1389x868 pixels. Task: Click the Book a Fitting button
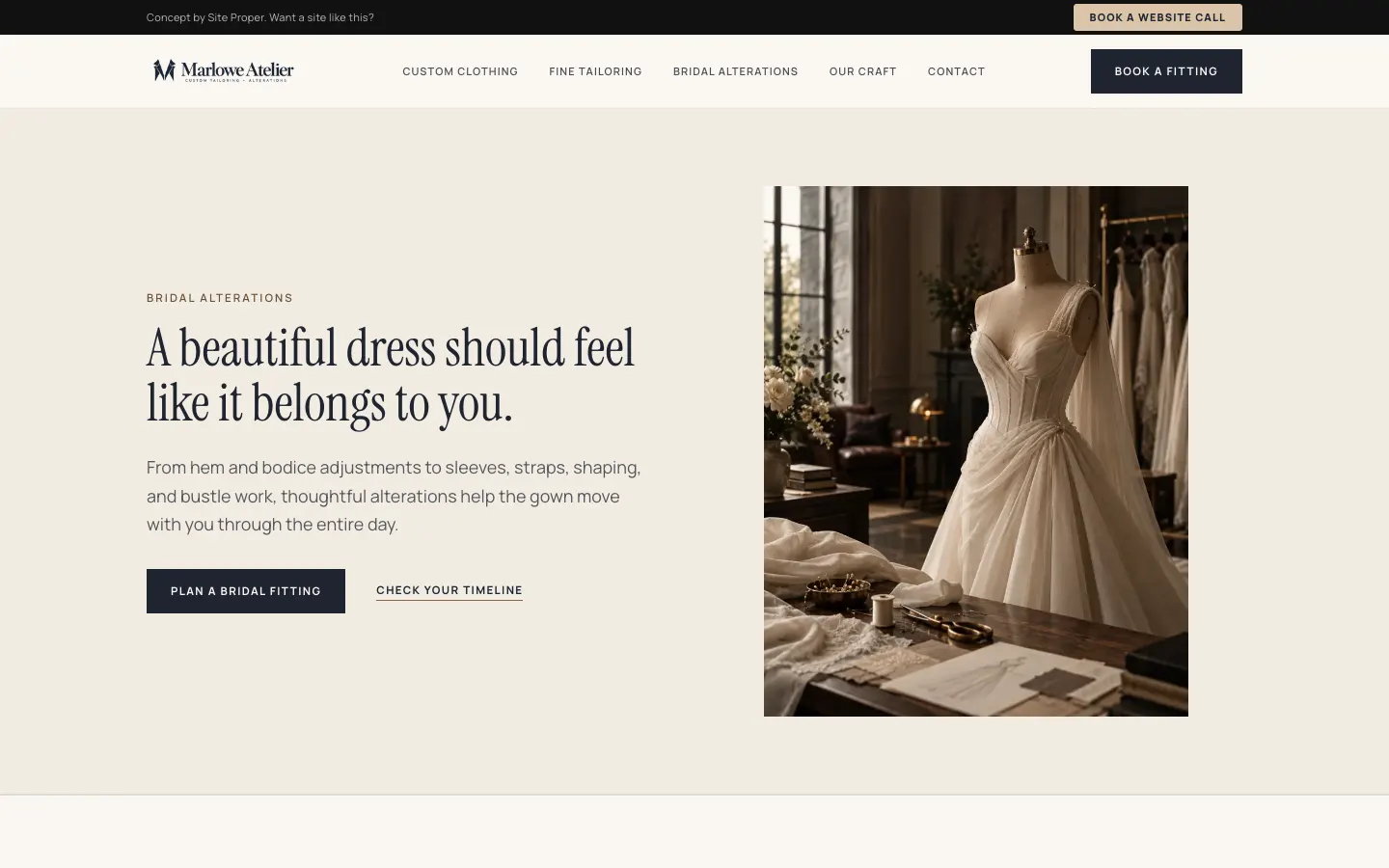coord(1166,71)
